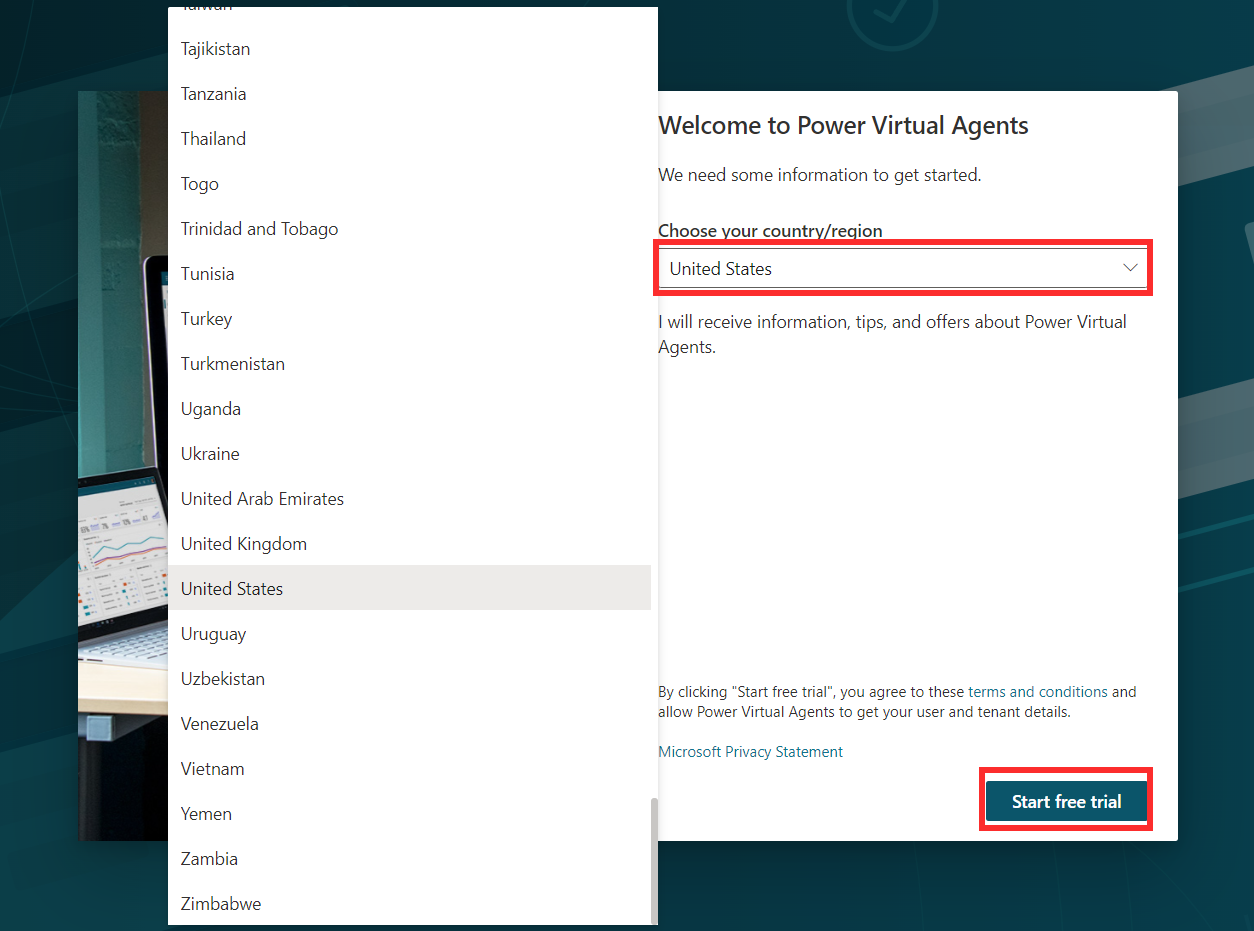The height and width of the screenshot is (931, 1254).
Task: Click the country dropdown chevron arrow
Action: tap(1130, 268)
